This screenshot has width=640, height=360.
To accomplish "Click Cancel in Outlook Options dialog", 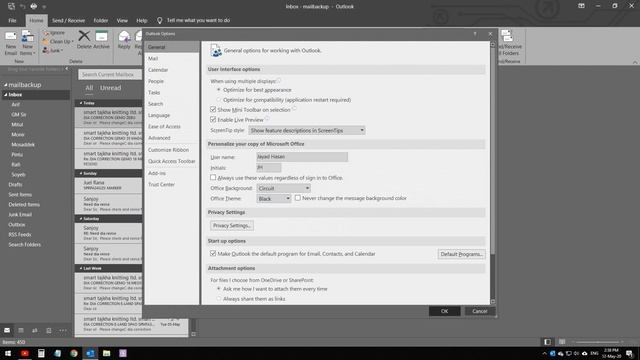I will pos(480,311).
